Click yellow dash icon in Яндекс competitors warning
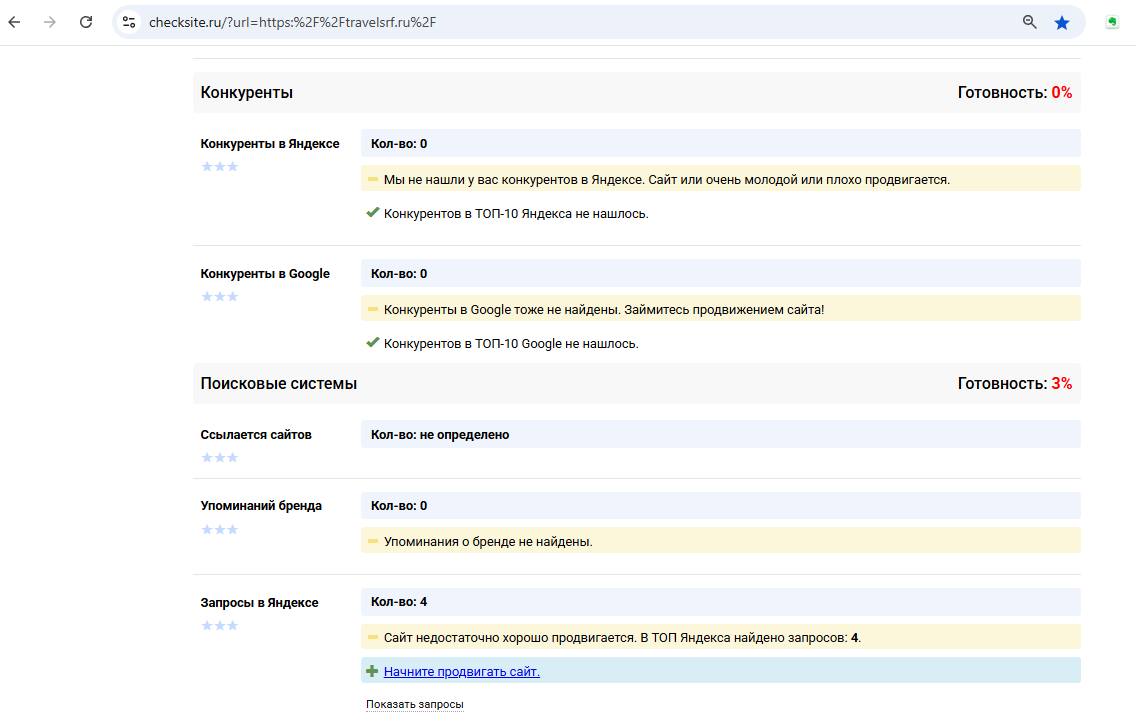 [372, 179]
